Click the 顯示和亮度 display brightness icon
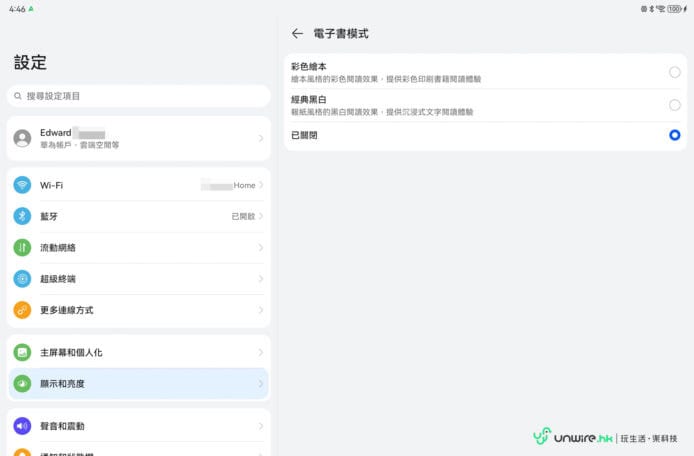The image size is (694, 456). (22, 383)
